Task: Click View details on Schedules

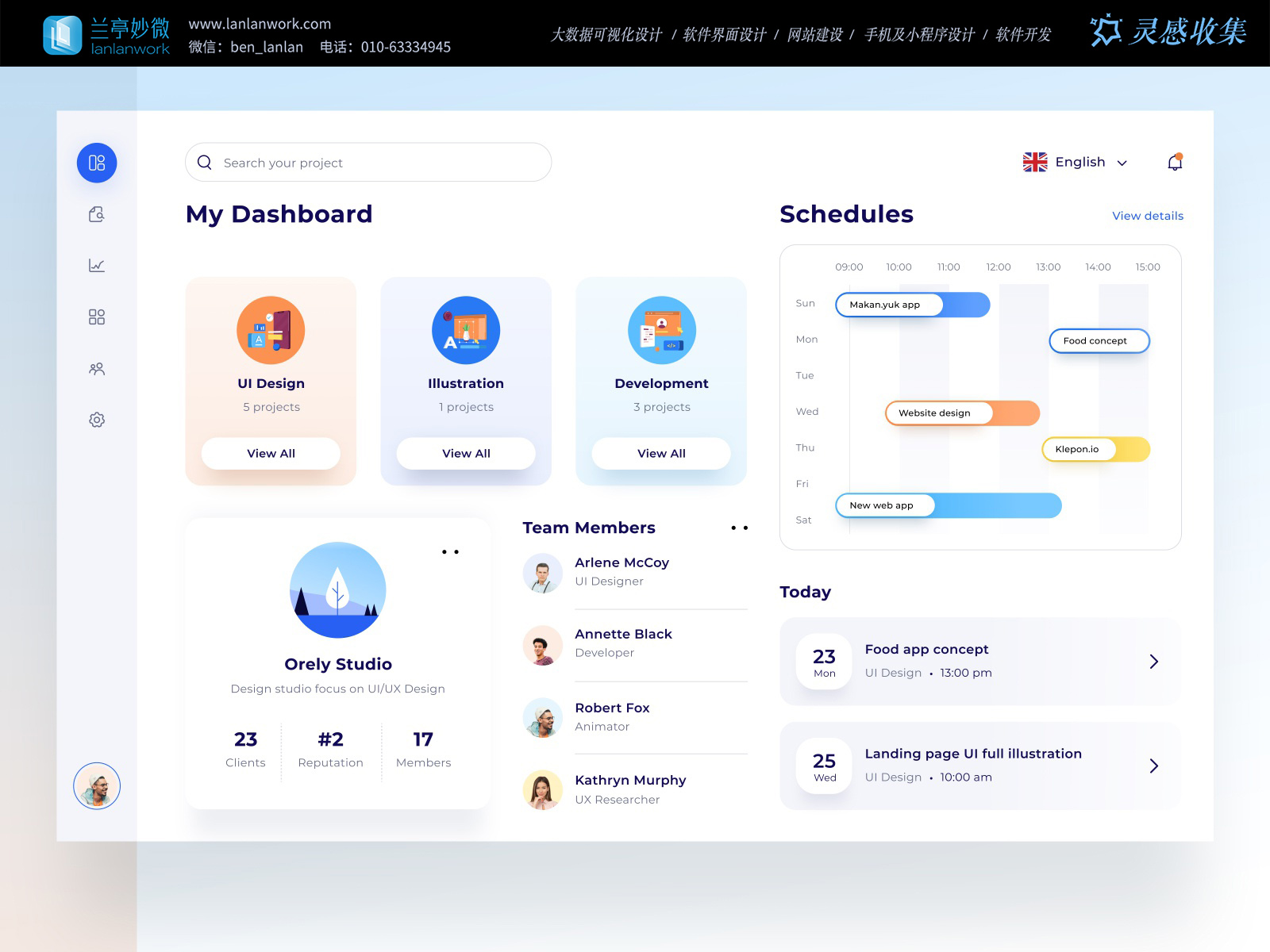Action: (x=1147, y=216)
